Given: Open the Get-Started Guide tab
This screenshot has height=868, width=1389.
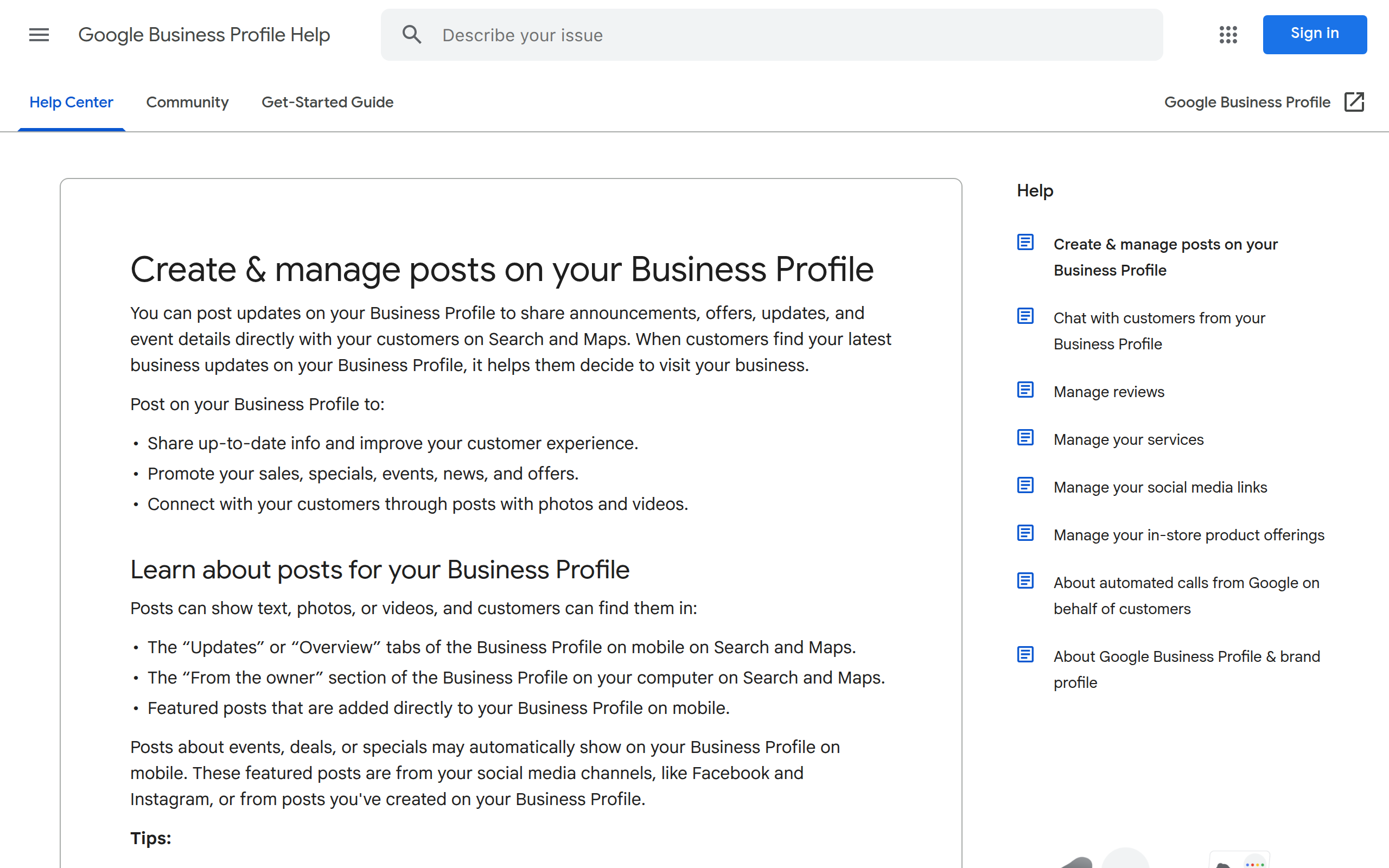Looking at the screenshot, I should [x=327, y=102].
